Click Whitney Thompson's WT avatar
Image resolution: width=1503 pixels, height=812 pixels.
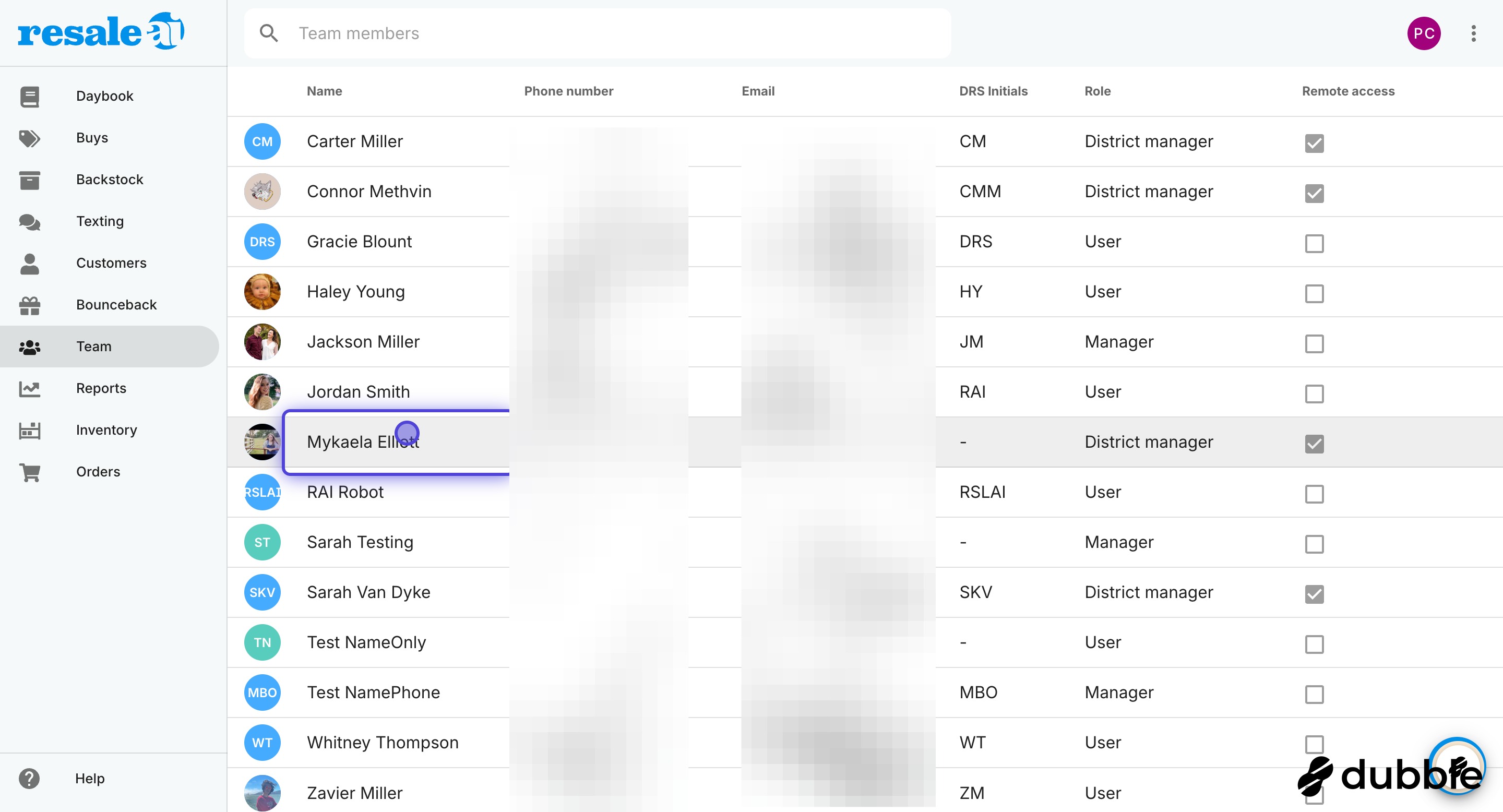point(262,743)
